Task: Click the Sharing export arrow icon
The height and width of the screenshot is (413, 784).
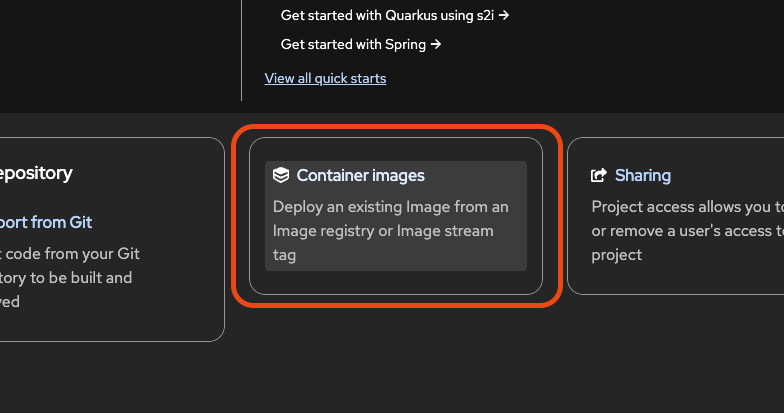Action: pyautogui.click(x=599, y=176)
